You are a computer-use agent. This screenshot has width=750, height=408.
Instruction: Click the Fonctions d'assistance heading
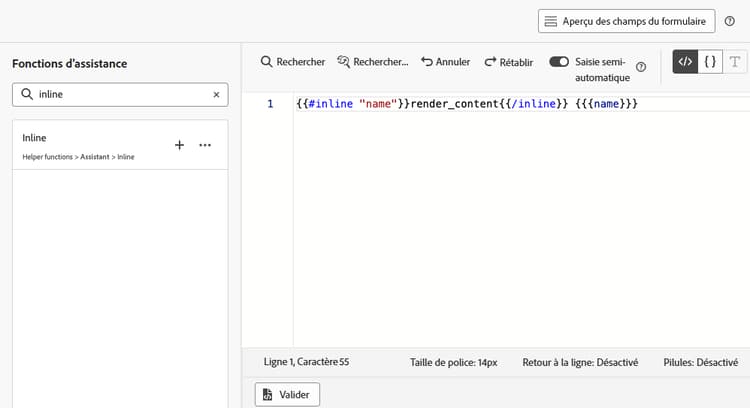pos(70,64)
